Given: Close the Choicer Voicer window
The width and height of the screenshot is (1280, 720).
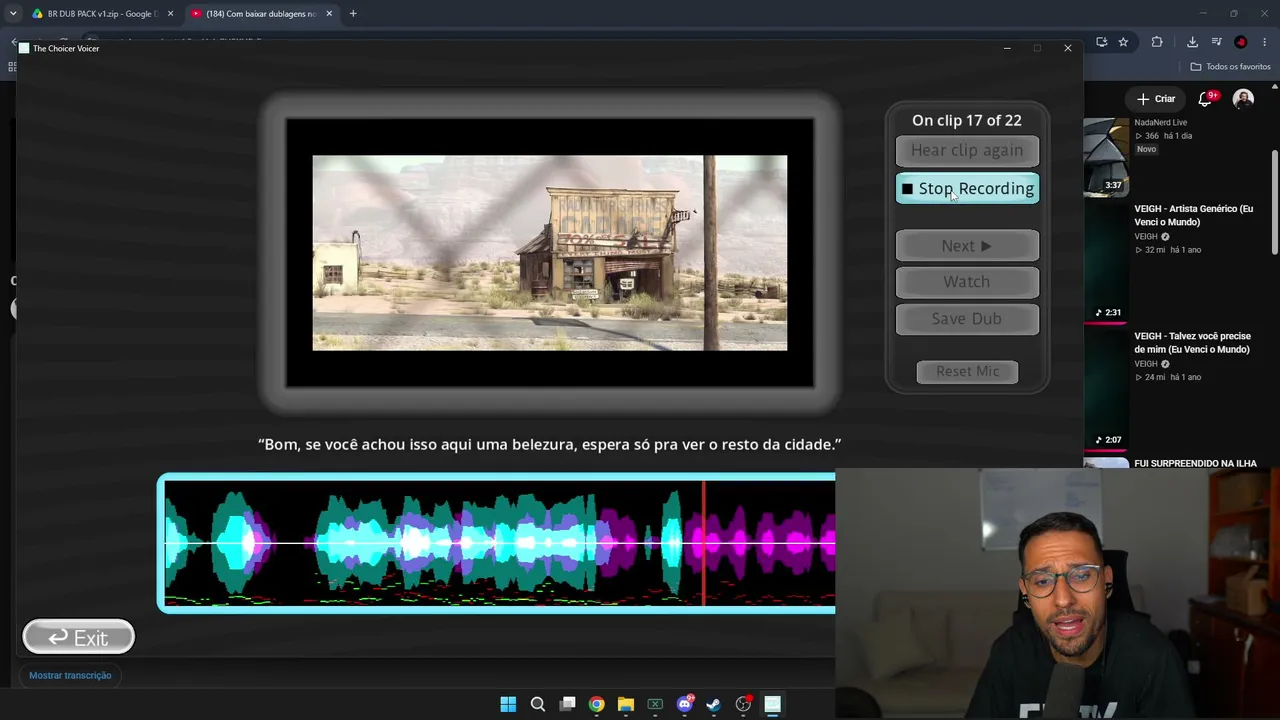Looking at the screenshot, I should click(1068, 48).
